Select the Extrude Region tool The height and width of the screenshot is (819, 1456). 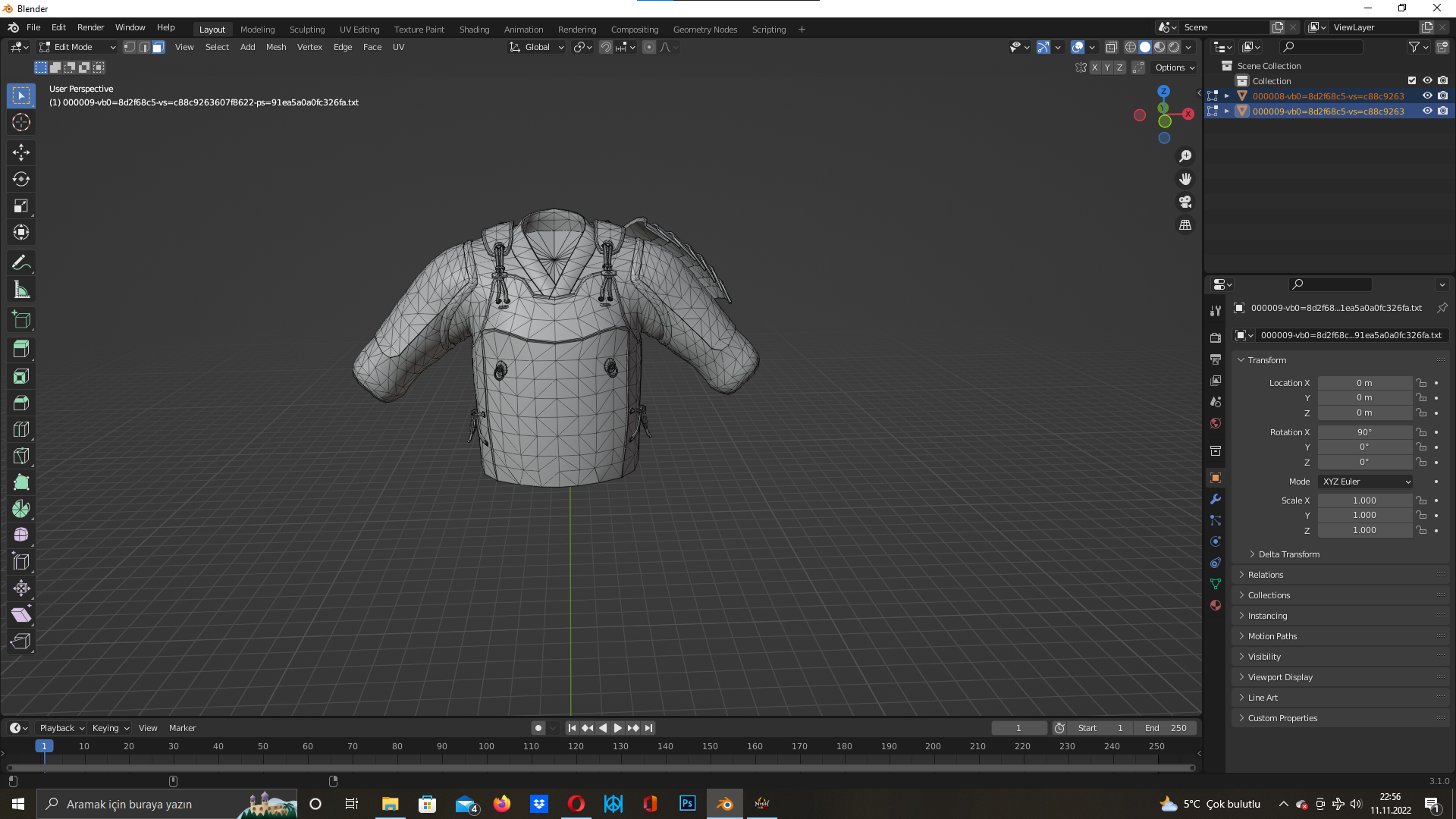(21, 349)
